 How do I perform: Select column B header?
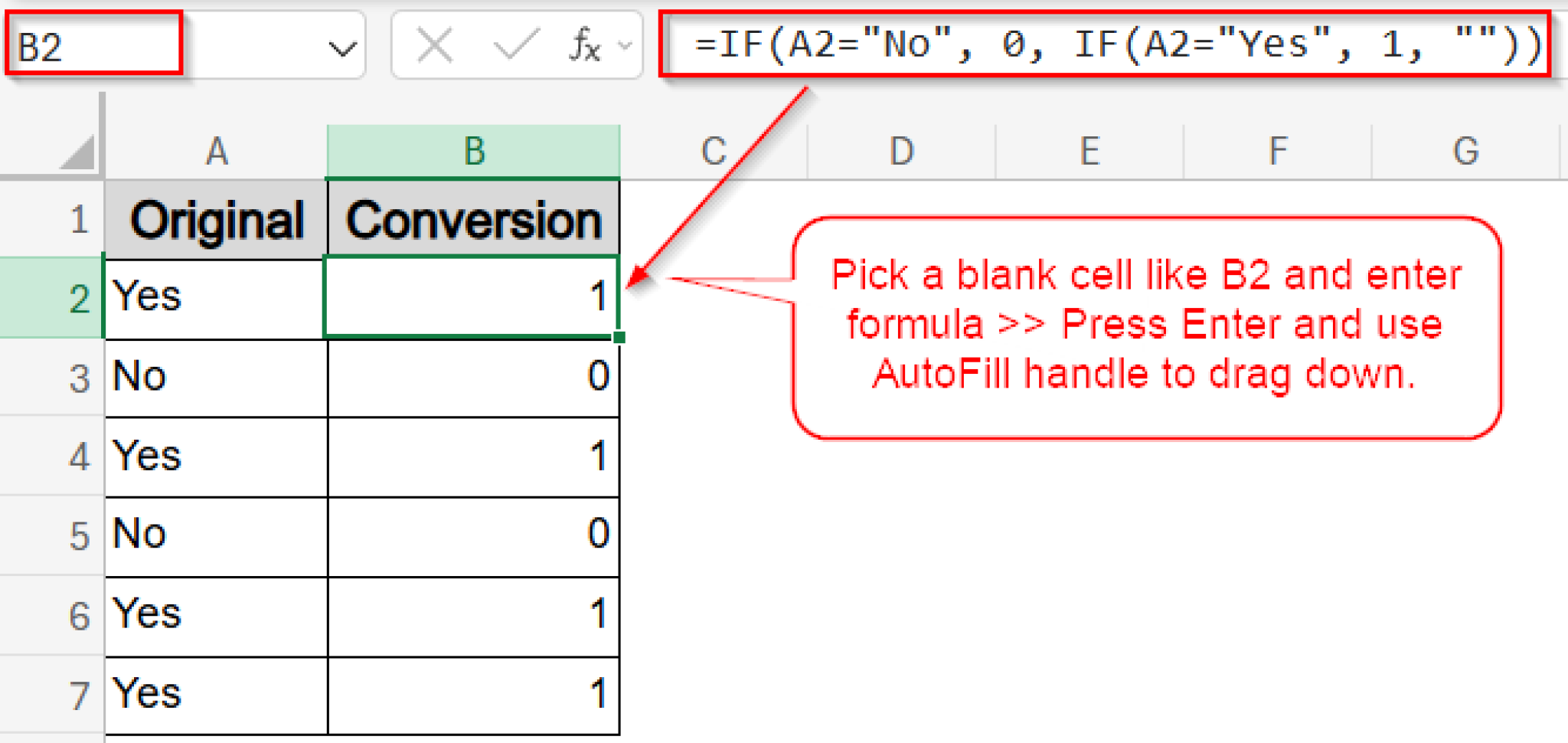click(x=473, y=149)
